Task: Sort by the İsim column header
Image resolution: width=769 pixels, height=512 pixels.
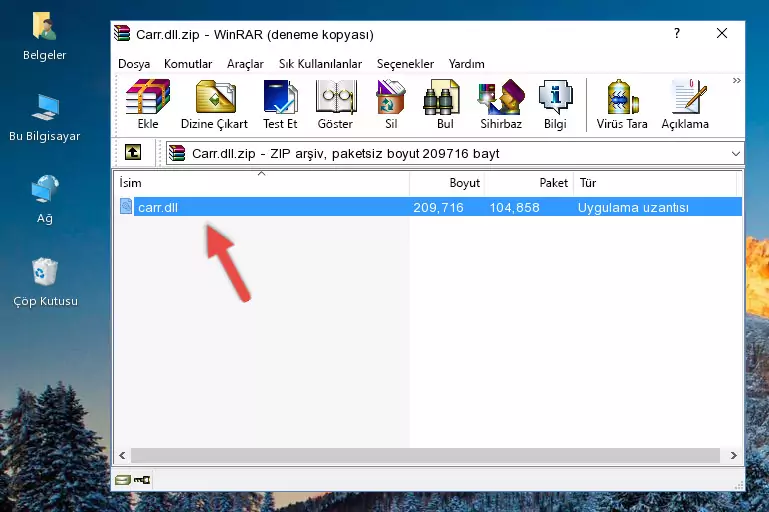Action: point(262,182)
